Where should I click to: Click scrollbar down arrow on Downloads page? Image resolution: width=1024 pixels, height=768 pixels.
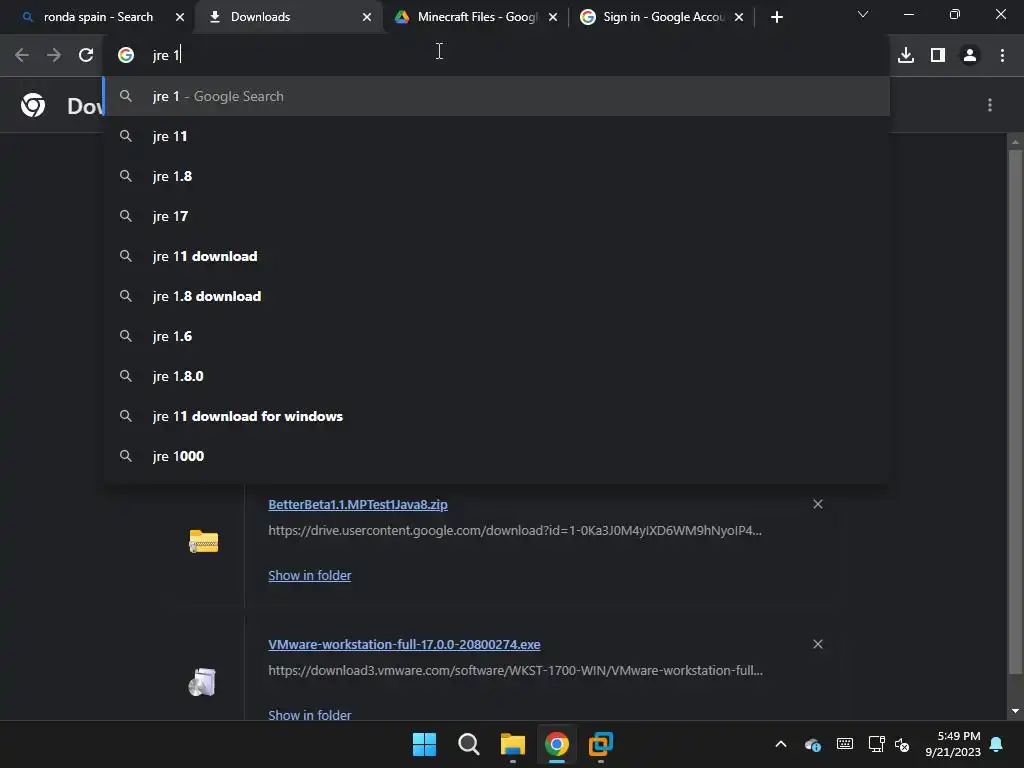tap(1015, 711)
